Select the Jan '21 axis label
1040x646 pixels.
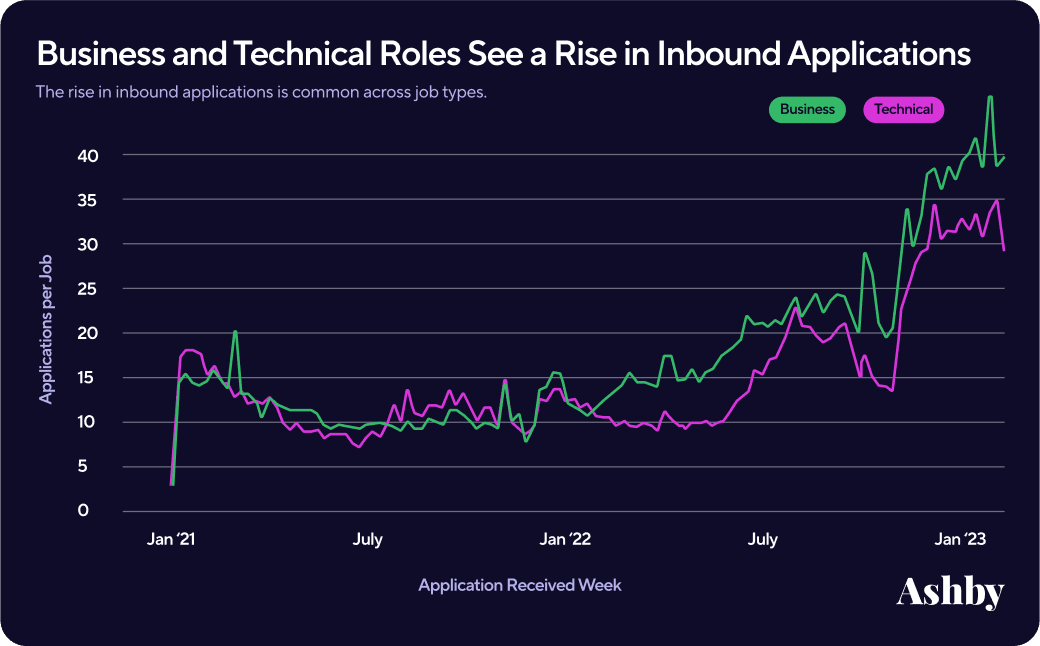pyautogui.click(x=171, y=538)
